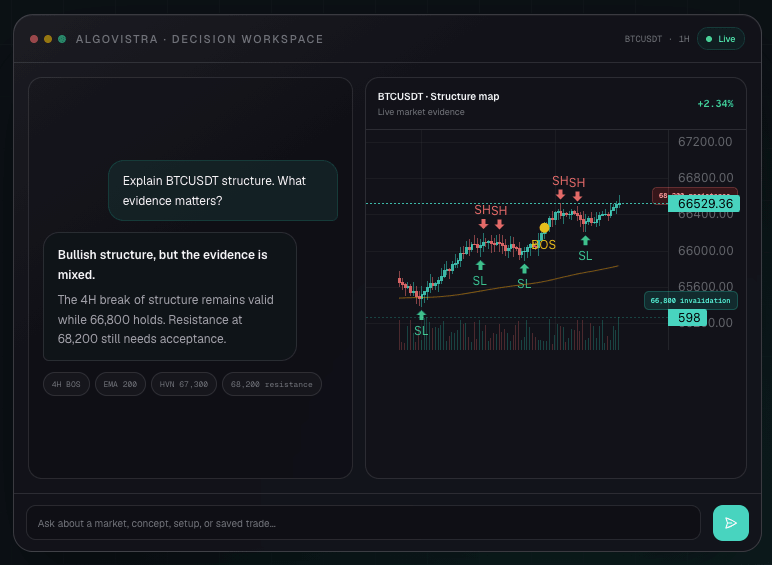Select the "EMA 200" evidence chip
The height and width of the screenshot is (565, 772).
click(120, 384)
